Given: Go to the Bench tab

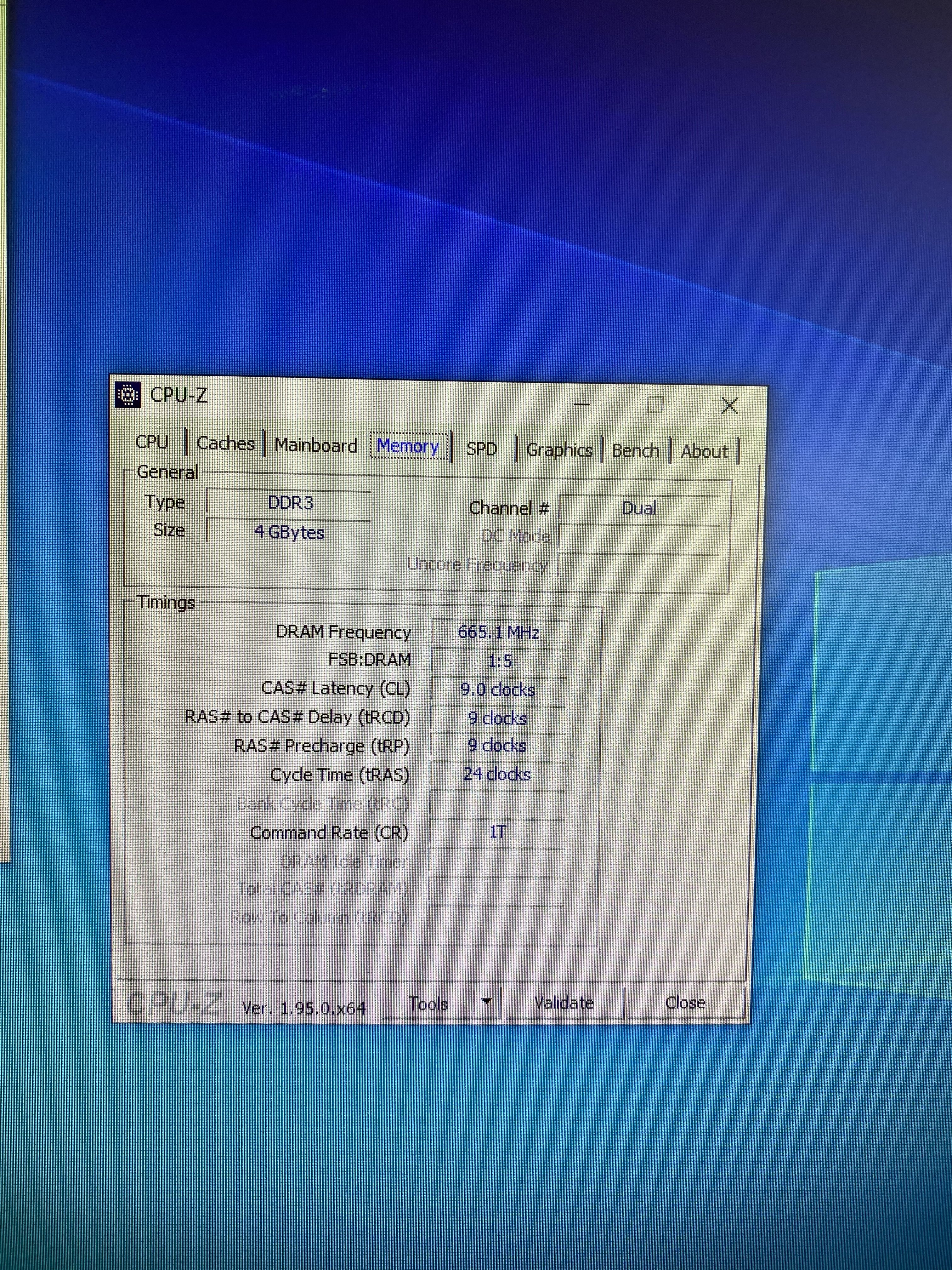Looking at the screenshot, I should tap(635, 451).
